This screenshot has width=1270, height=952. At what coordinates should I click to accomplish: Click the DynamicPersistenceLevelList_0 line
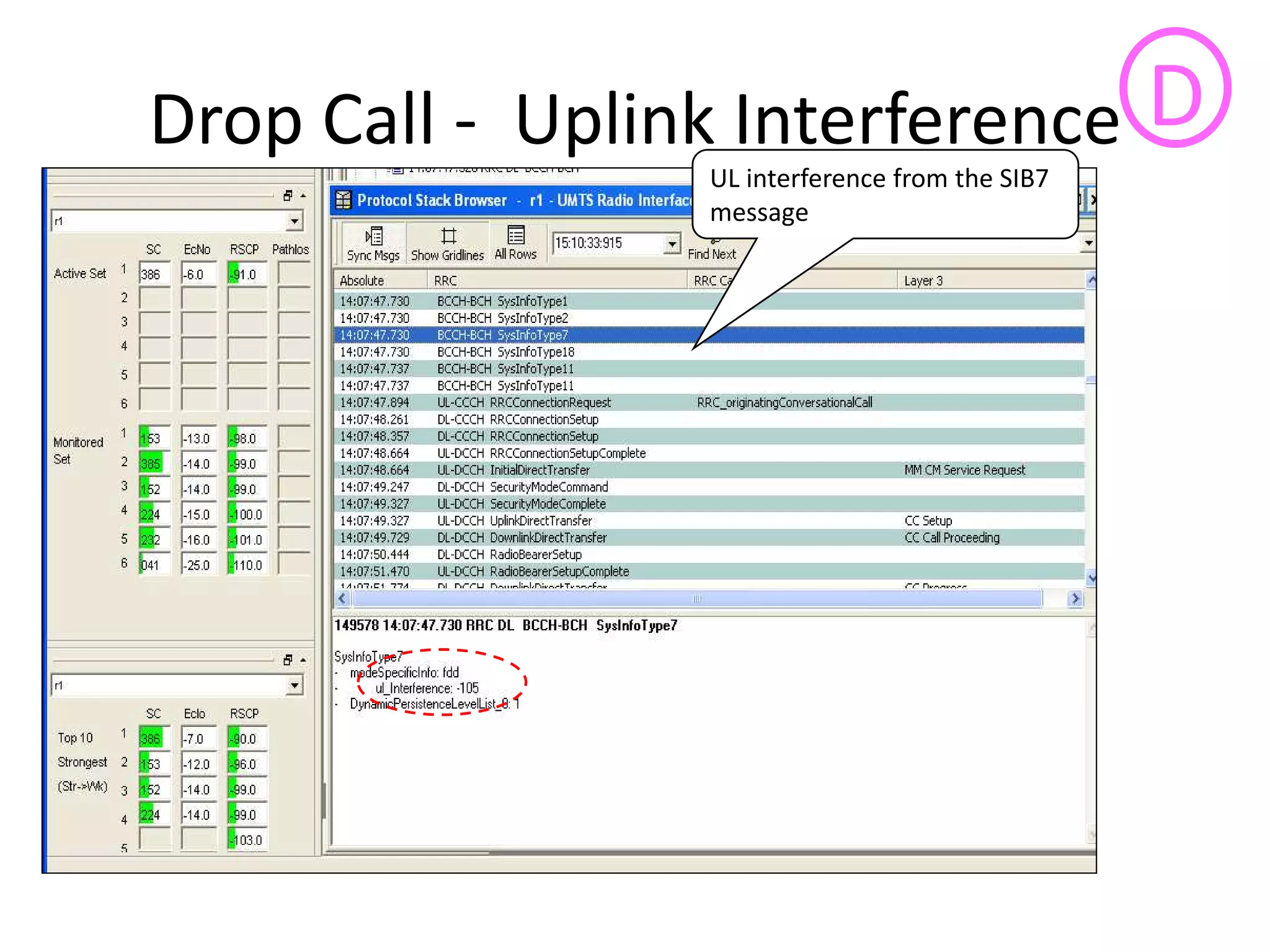pos(434,704)
